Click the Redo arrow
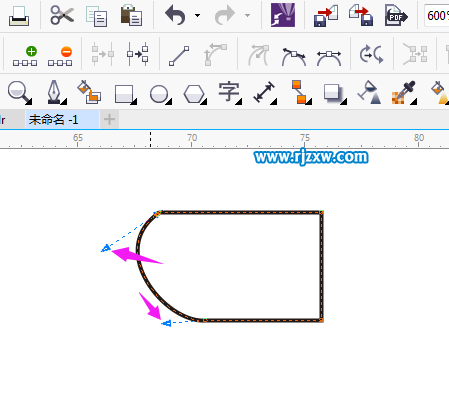Image resolution: width=449 pixels, height=397 pixels. tap(225, 15)
